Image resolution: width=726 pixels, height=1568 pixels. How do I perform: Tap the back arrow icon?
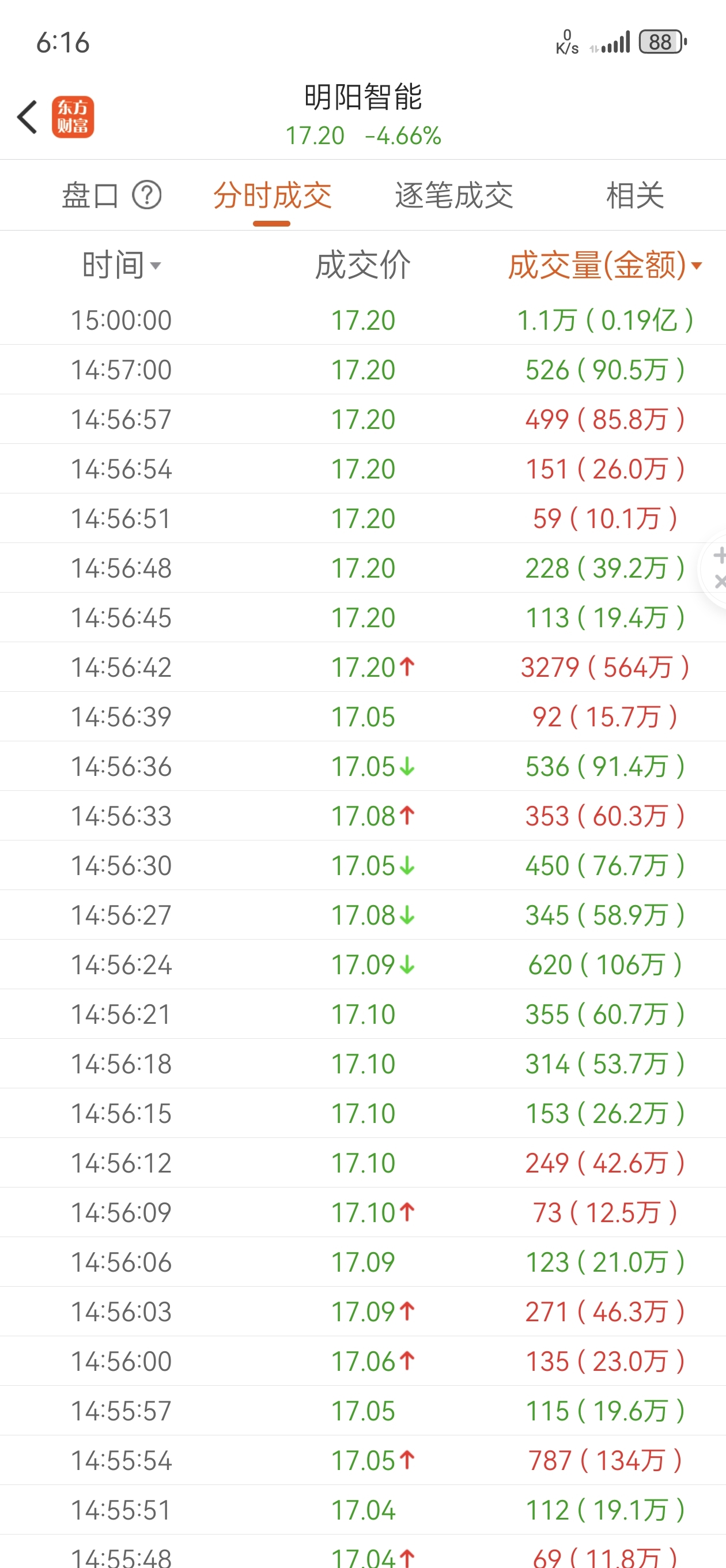point(28,117)
